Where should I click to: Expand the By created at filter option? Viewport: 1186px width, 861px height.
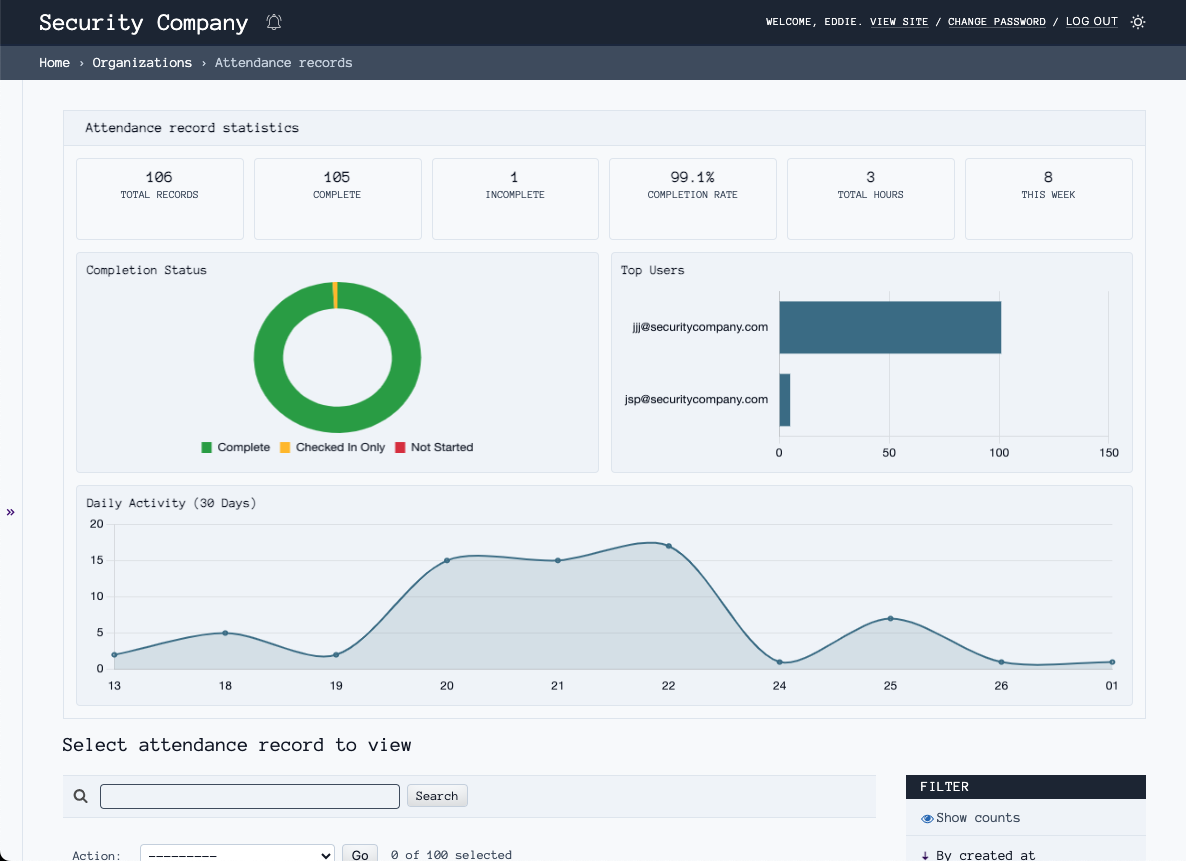tap(984, 853)
